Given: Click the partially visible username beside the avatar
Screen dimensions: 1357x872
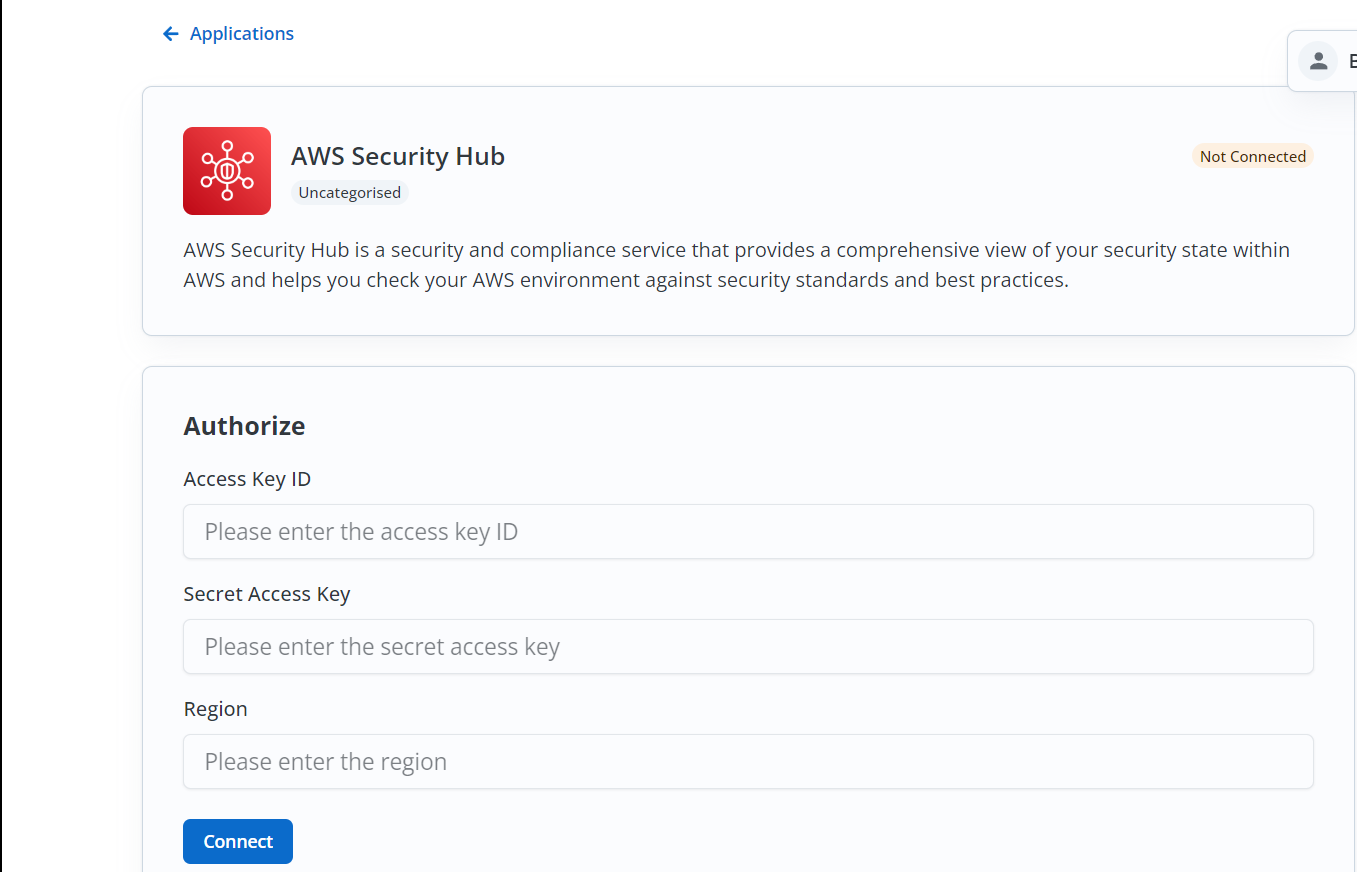Looking at the screenshot, I should [1351, 61].
